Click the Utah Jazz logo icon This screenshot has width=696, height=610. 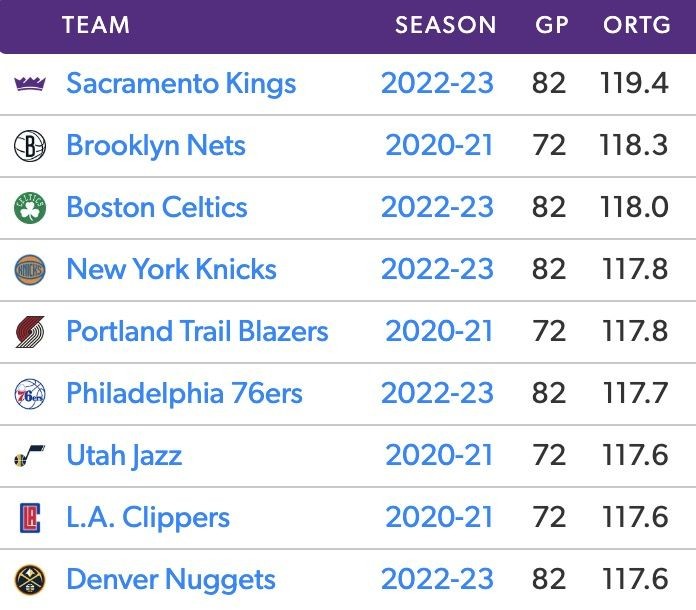(x=30, y=457)
